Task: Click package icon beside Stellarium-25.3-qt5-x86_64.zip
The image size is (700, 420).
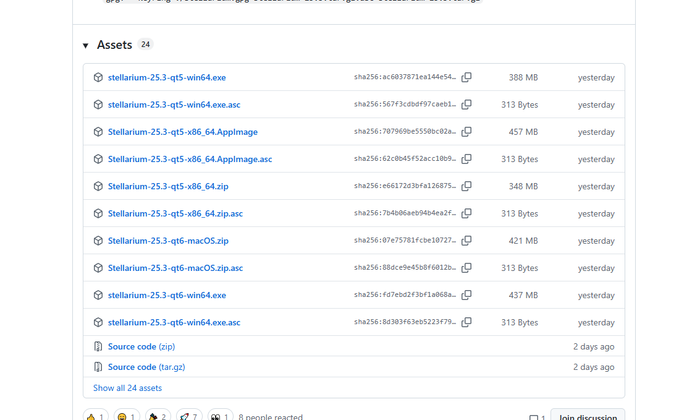Action: coord(98,186)
